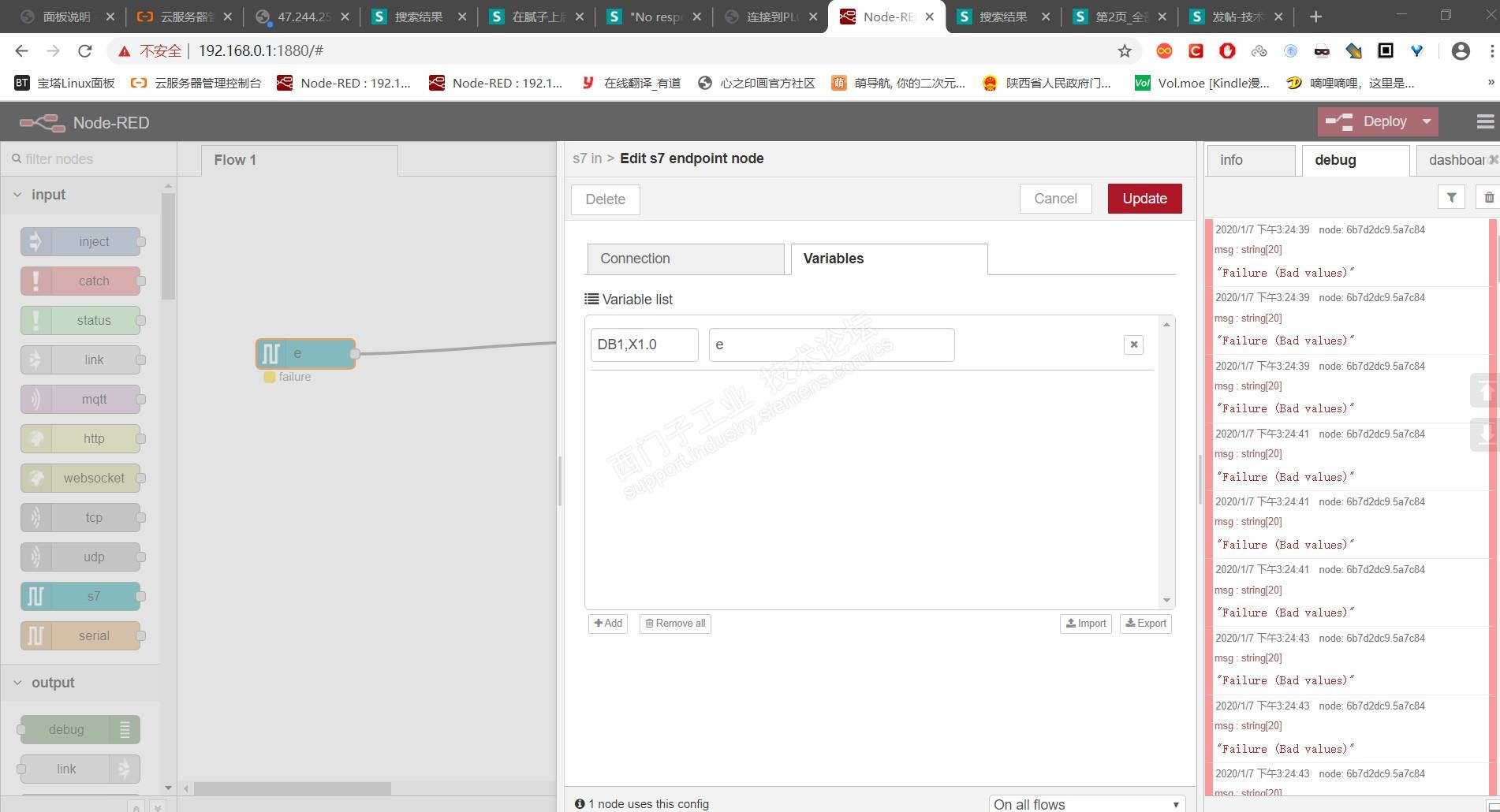Click Remove all variables button
Image resolution: width=1500 pixels, height=812 pixels.
tap(675, 624)
